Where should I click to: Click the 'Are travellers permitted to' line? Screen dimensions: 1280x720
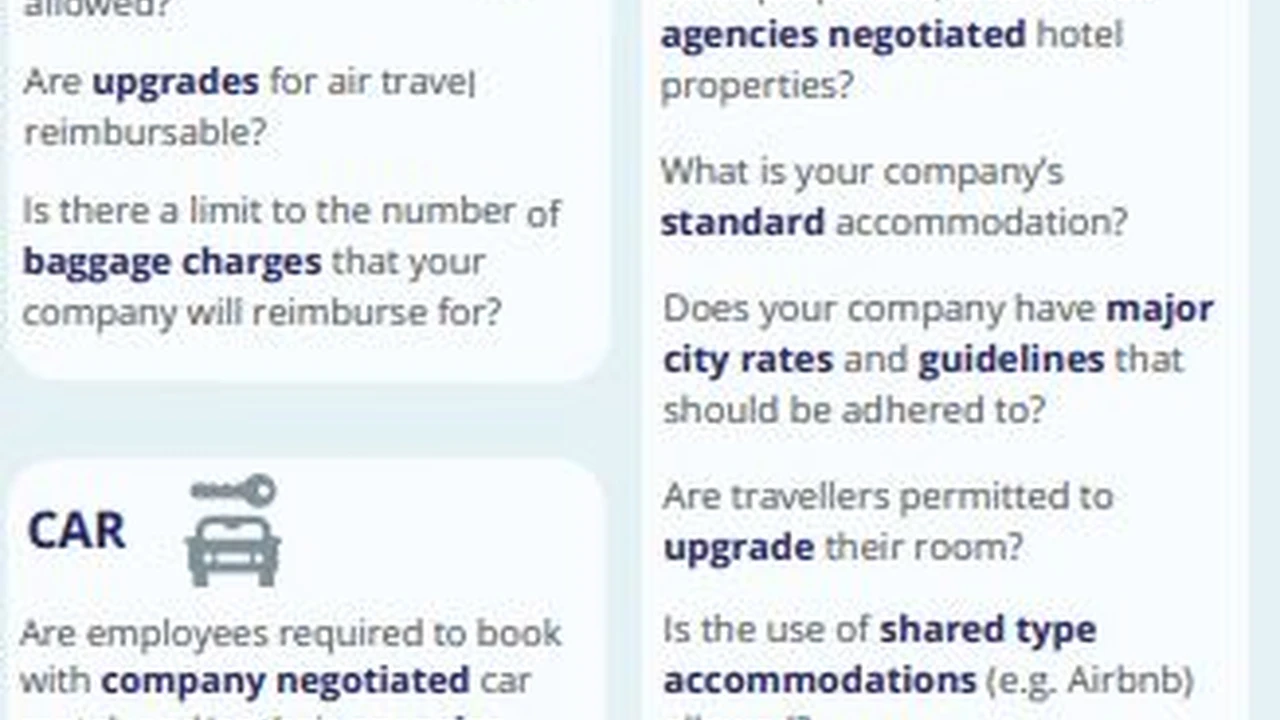pos(887,496)
